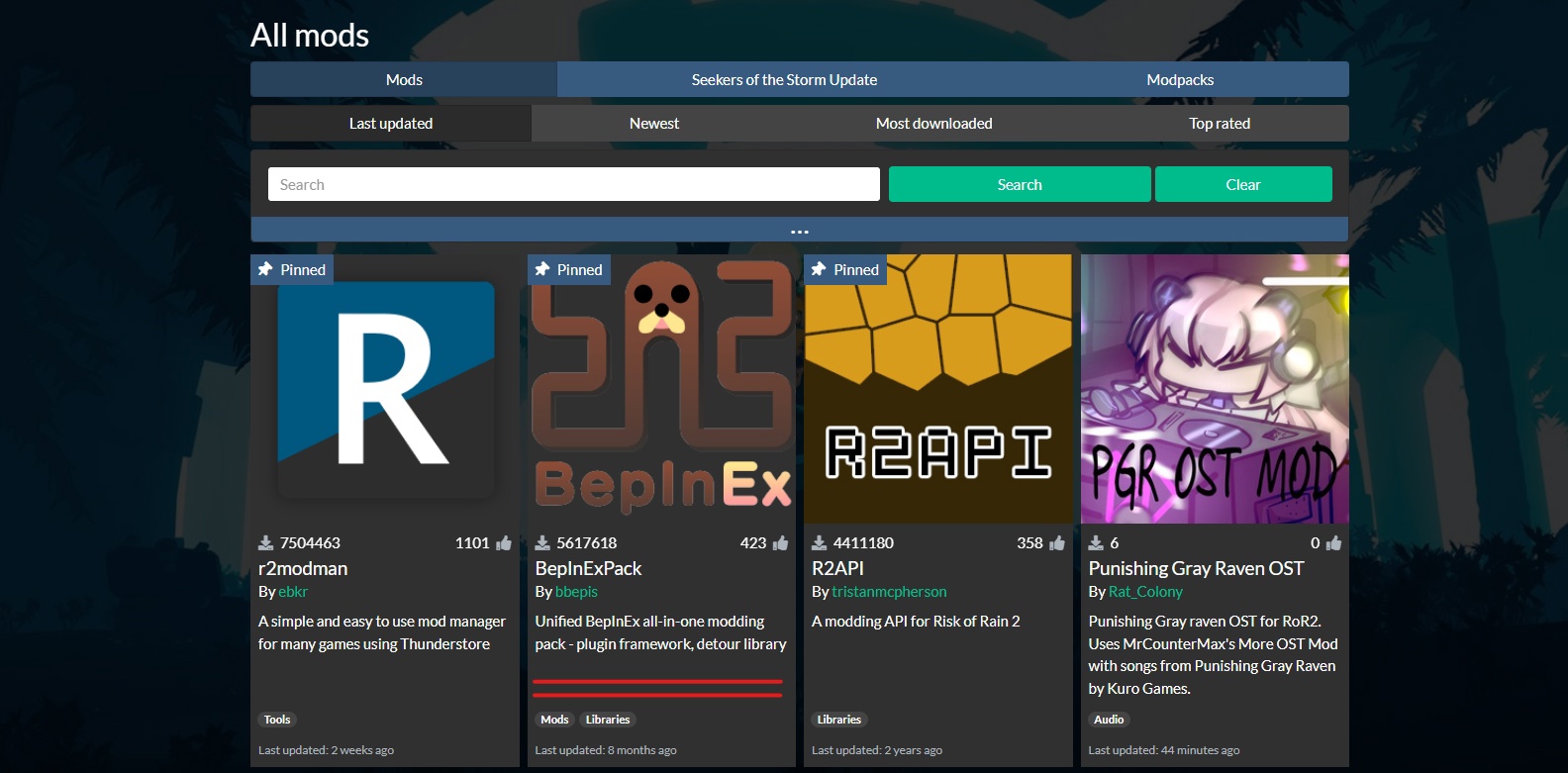Click the PGR OST MOD thumbnail

click(x=1215, y=389)
